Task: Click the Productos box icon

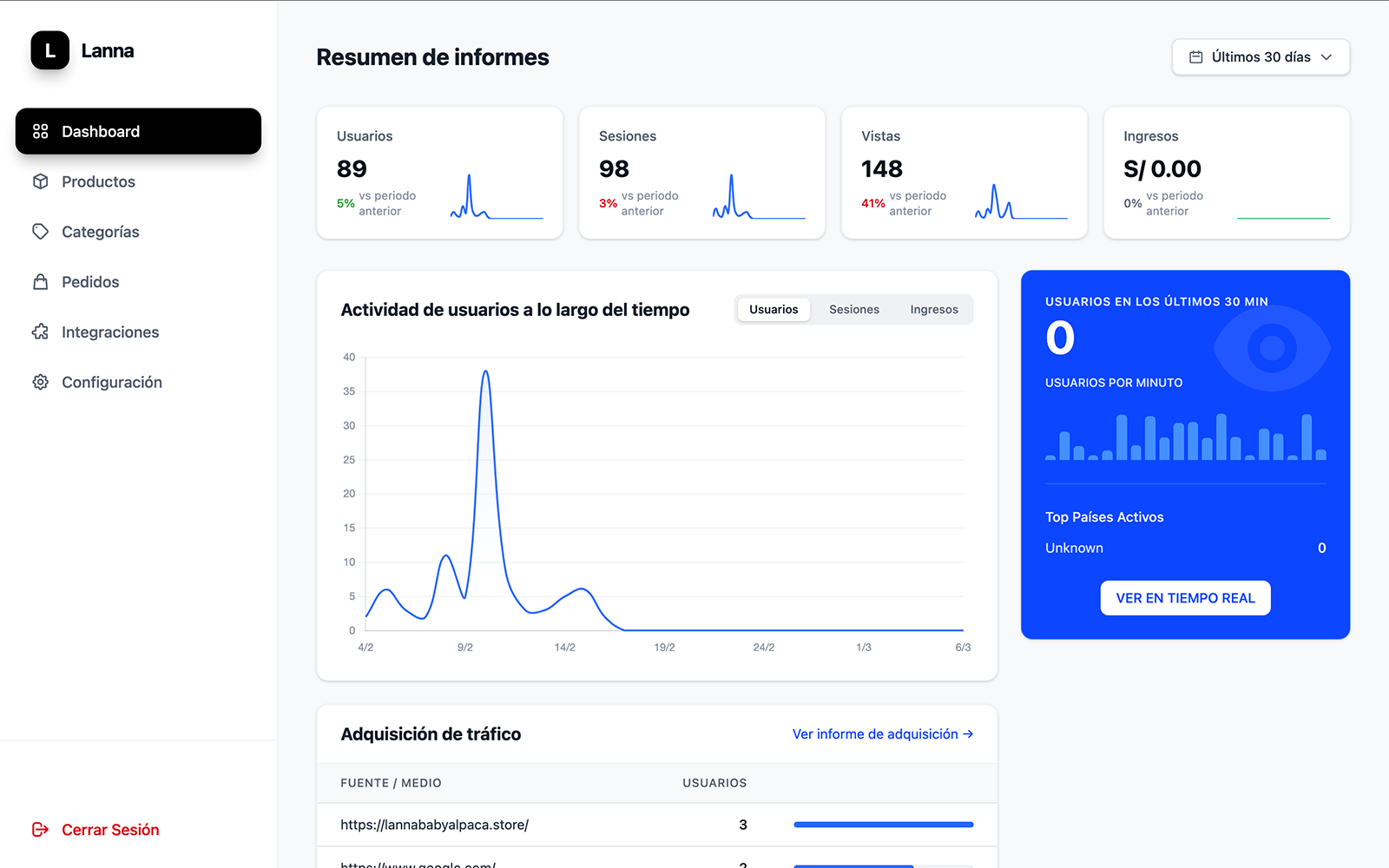Action: (x=41, y=181)
